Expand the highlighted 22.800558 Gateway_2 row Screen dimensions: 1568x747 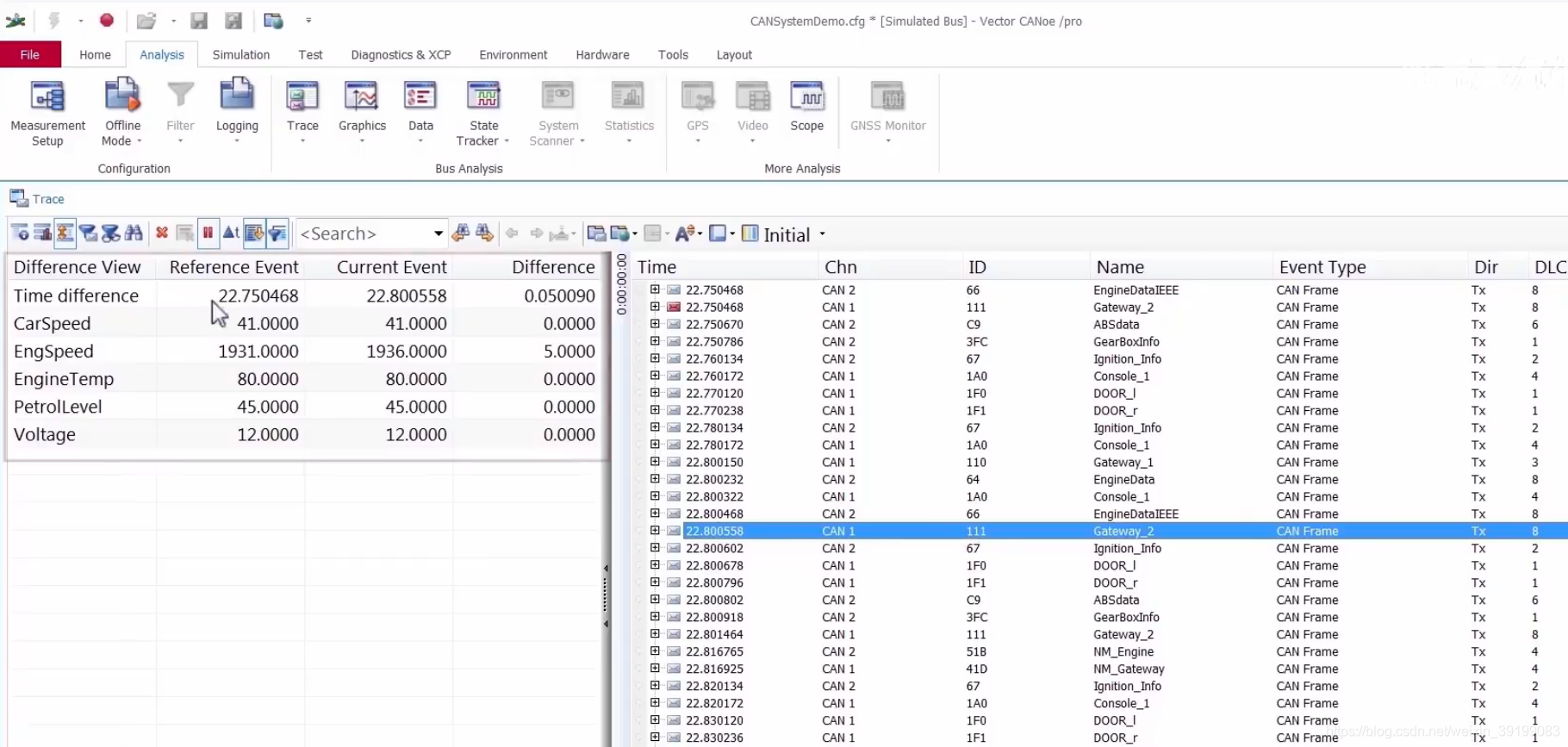655,531
